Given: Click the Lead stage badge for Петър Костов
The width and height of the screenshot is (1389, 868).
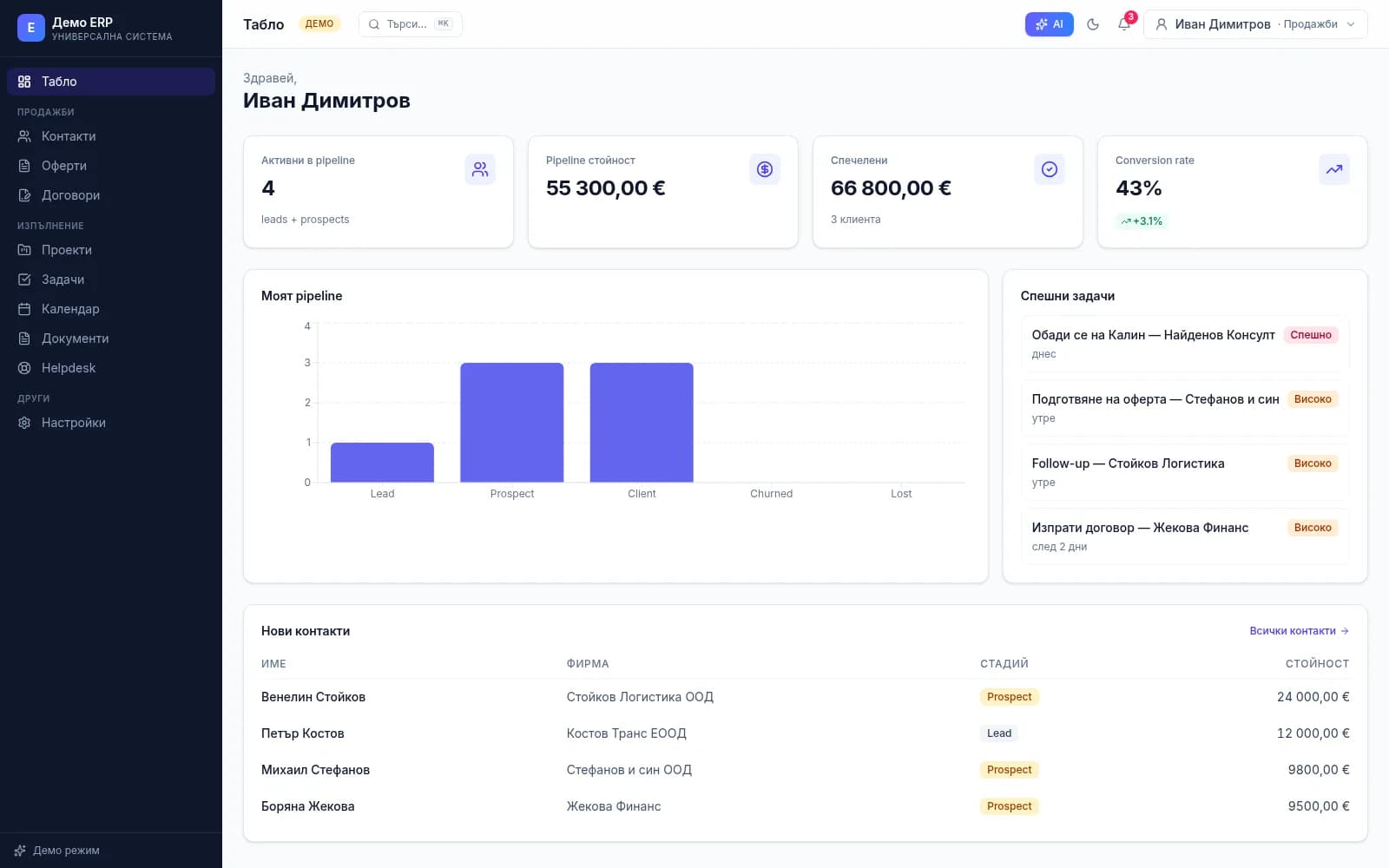Looking at the screenshot, I should [x=999, y=733].
